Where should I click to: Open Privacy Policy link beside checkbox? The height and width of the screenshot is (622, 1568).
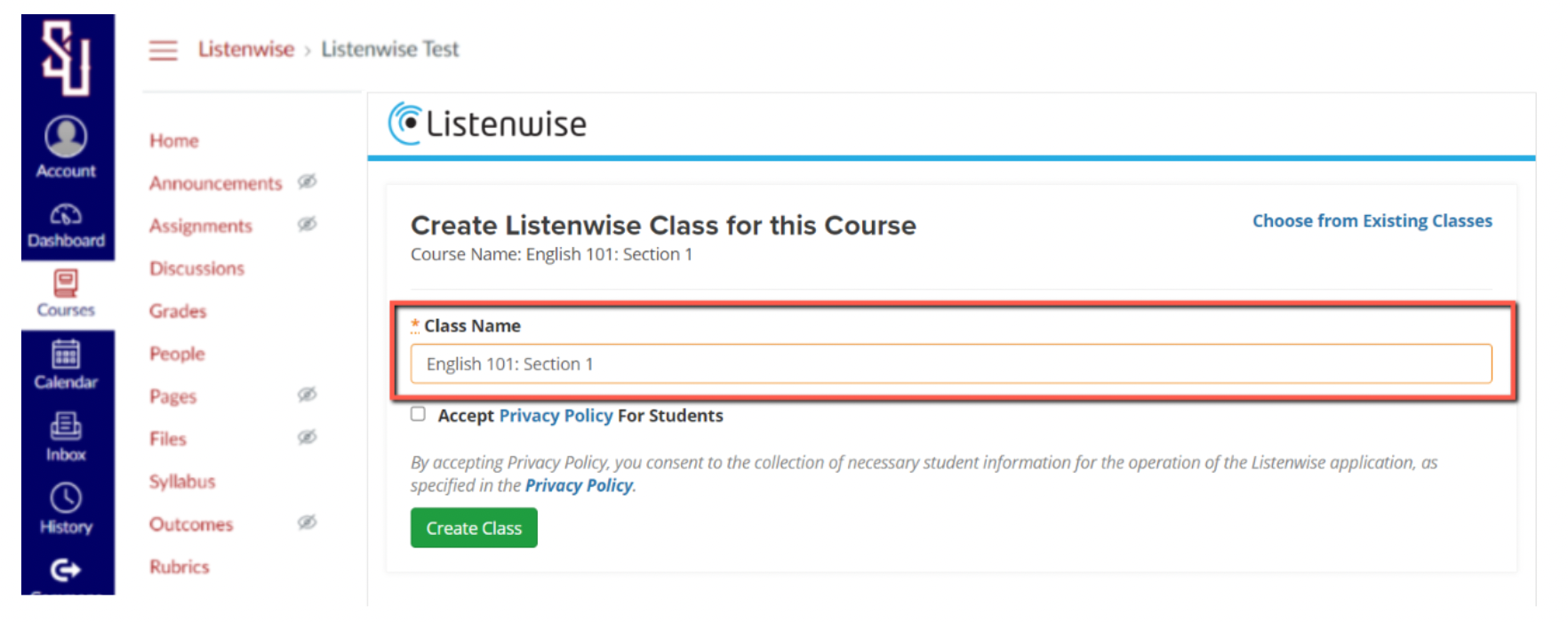[556, 416]
